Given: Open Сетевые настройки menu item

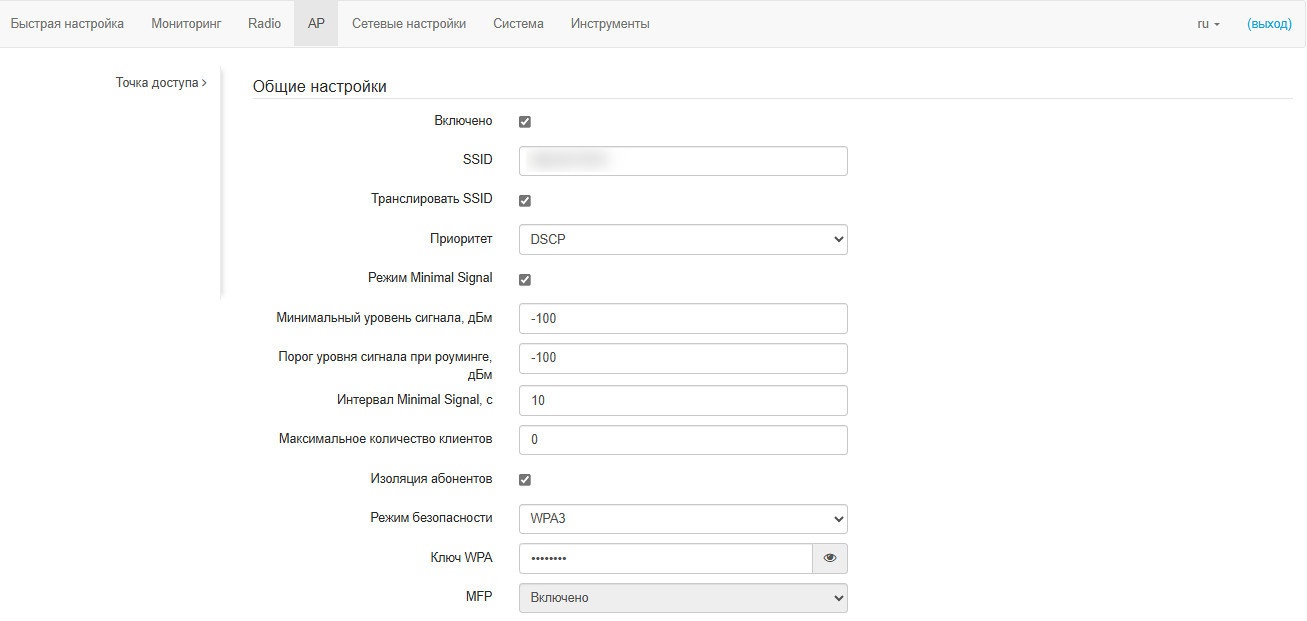Looking at the screenshot, I should [x=409, y=24].
